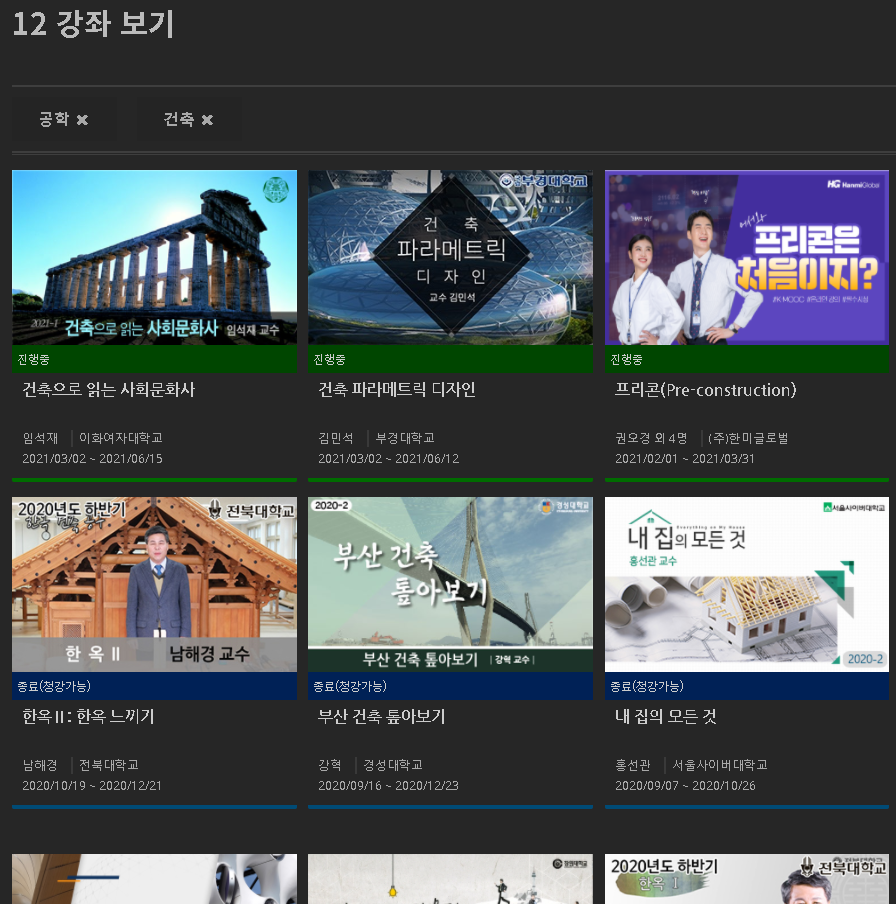Open bottom-right 2020년도 하반기 한옥 I thumbnail
The height and width of the screenshot is (904, 896).
pos(747,879)
